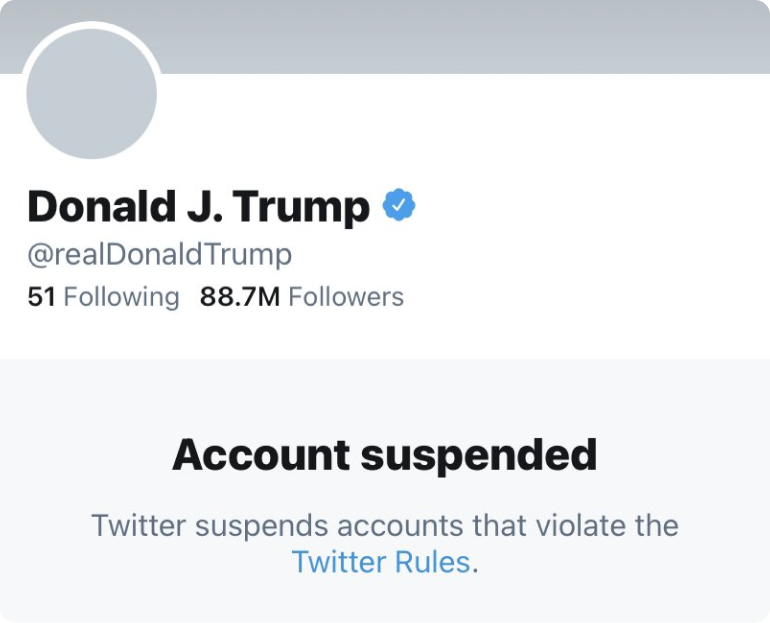Select the @realDonaldTrump handle
This screenshot has height=623, width=770.
click(x=159, y=254)
